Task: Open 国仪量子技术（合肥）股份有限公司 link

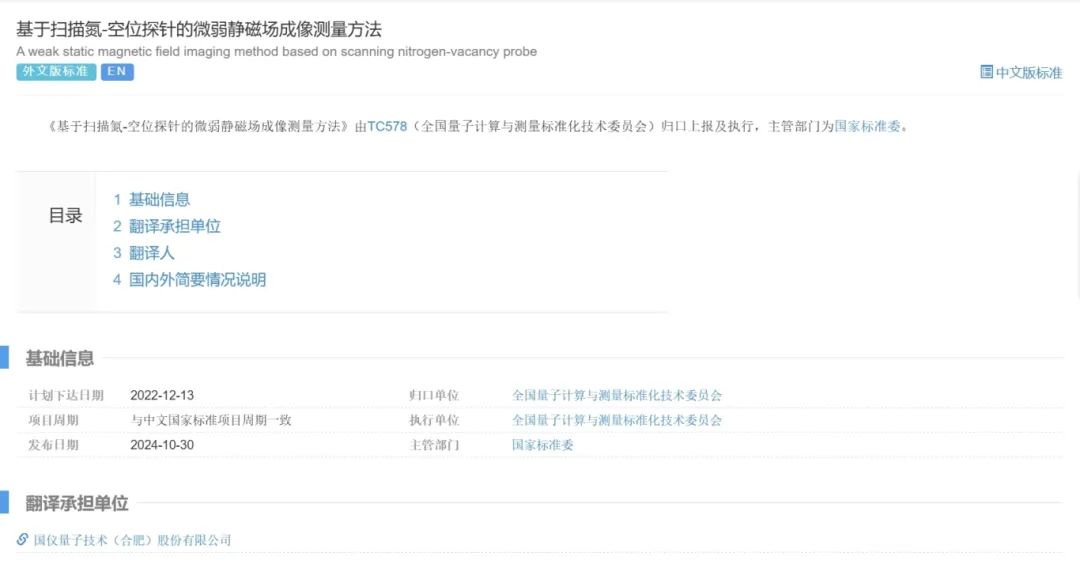Action: click(x=132, y=541)
